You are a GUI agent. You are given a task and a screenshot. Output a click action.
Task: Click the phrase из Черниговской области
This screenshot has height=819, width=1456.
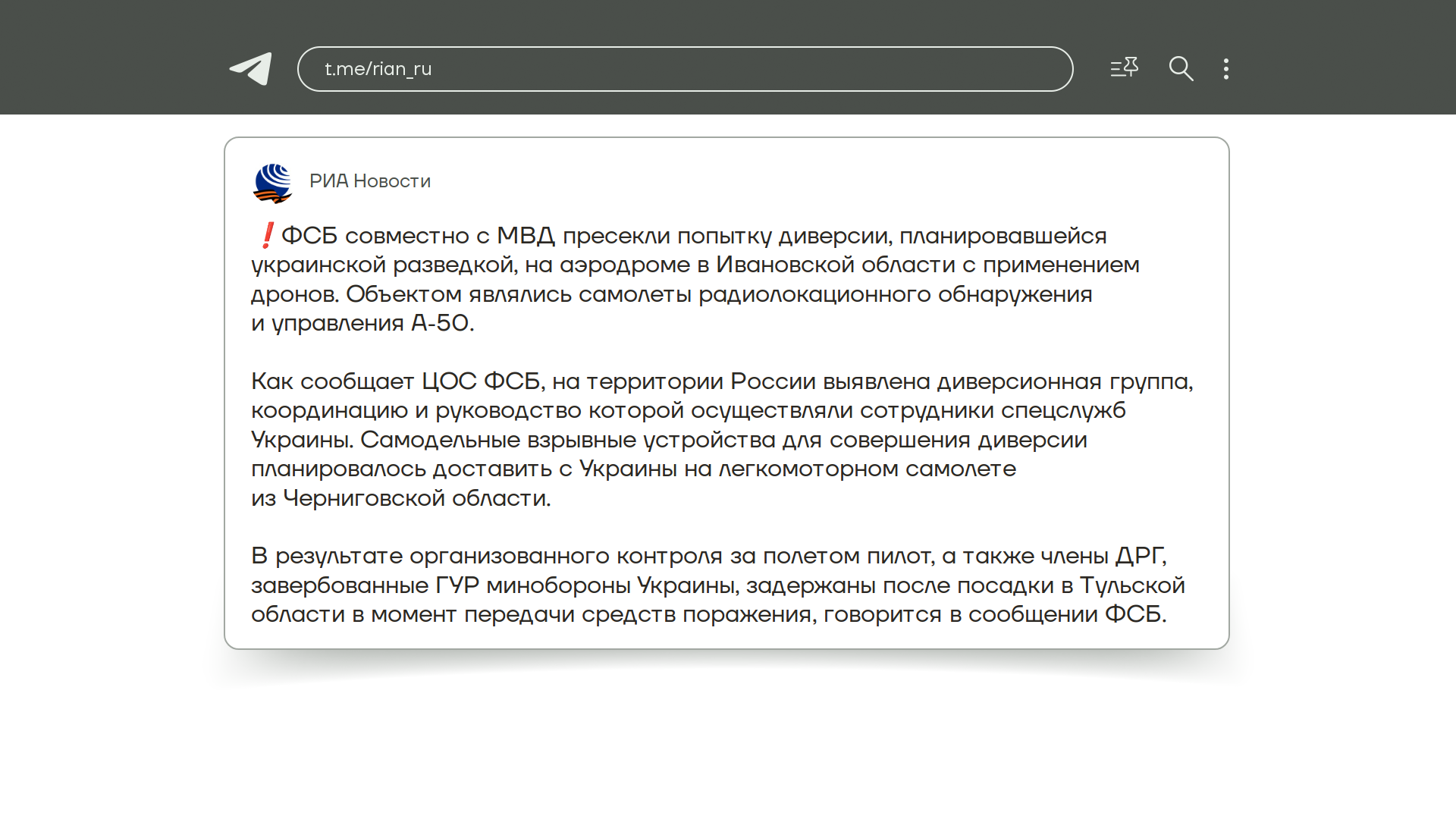tap(400, 498)
